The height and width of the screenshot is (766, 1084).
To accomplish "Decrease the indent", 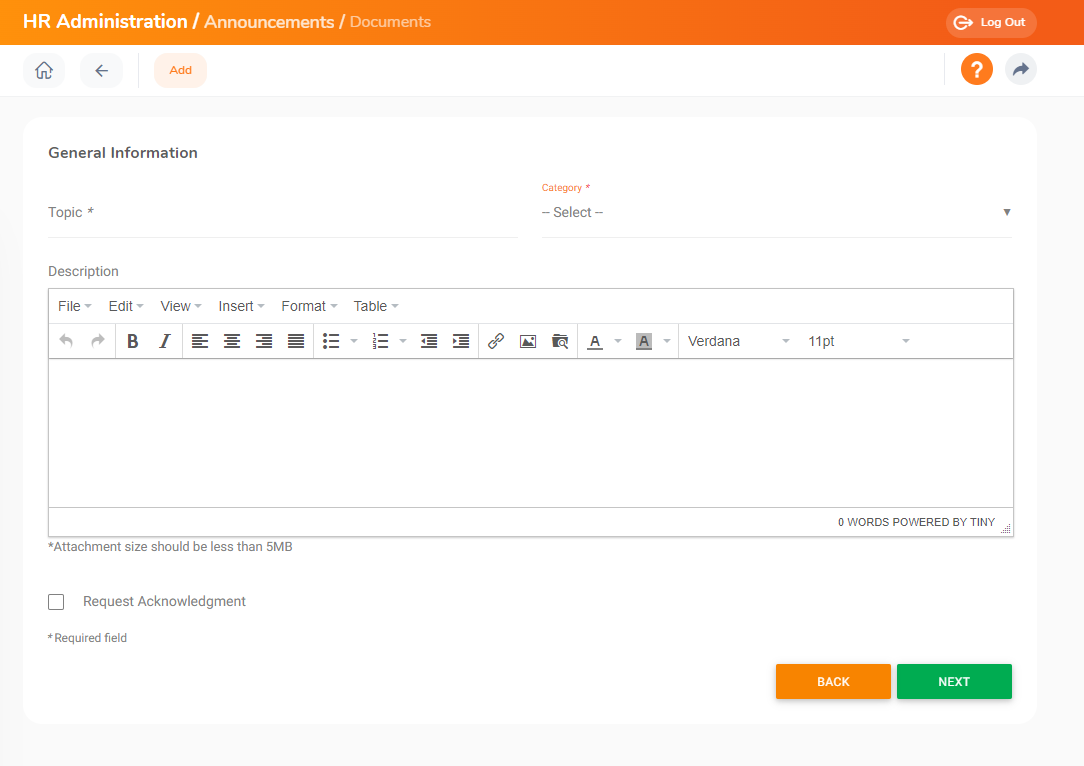I will (x=429, y=341).
